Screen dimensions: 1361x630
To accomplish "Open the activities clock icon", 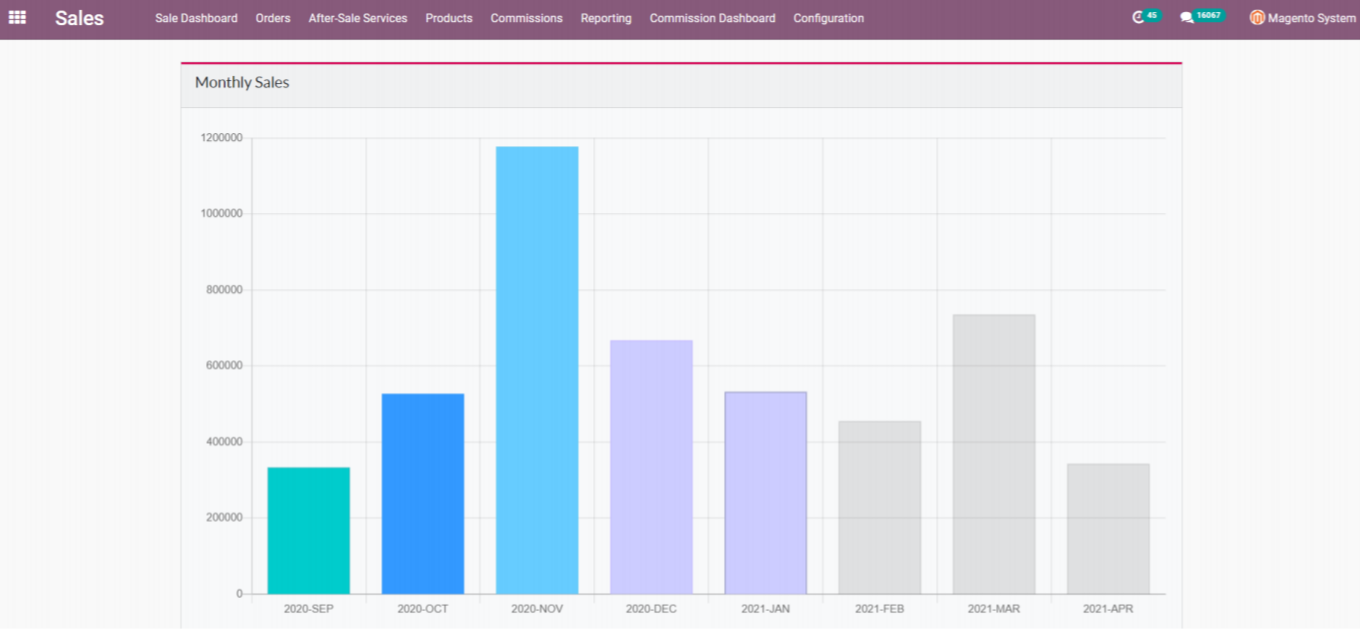I will tap(1138, 18).
